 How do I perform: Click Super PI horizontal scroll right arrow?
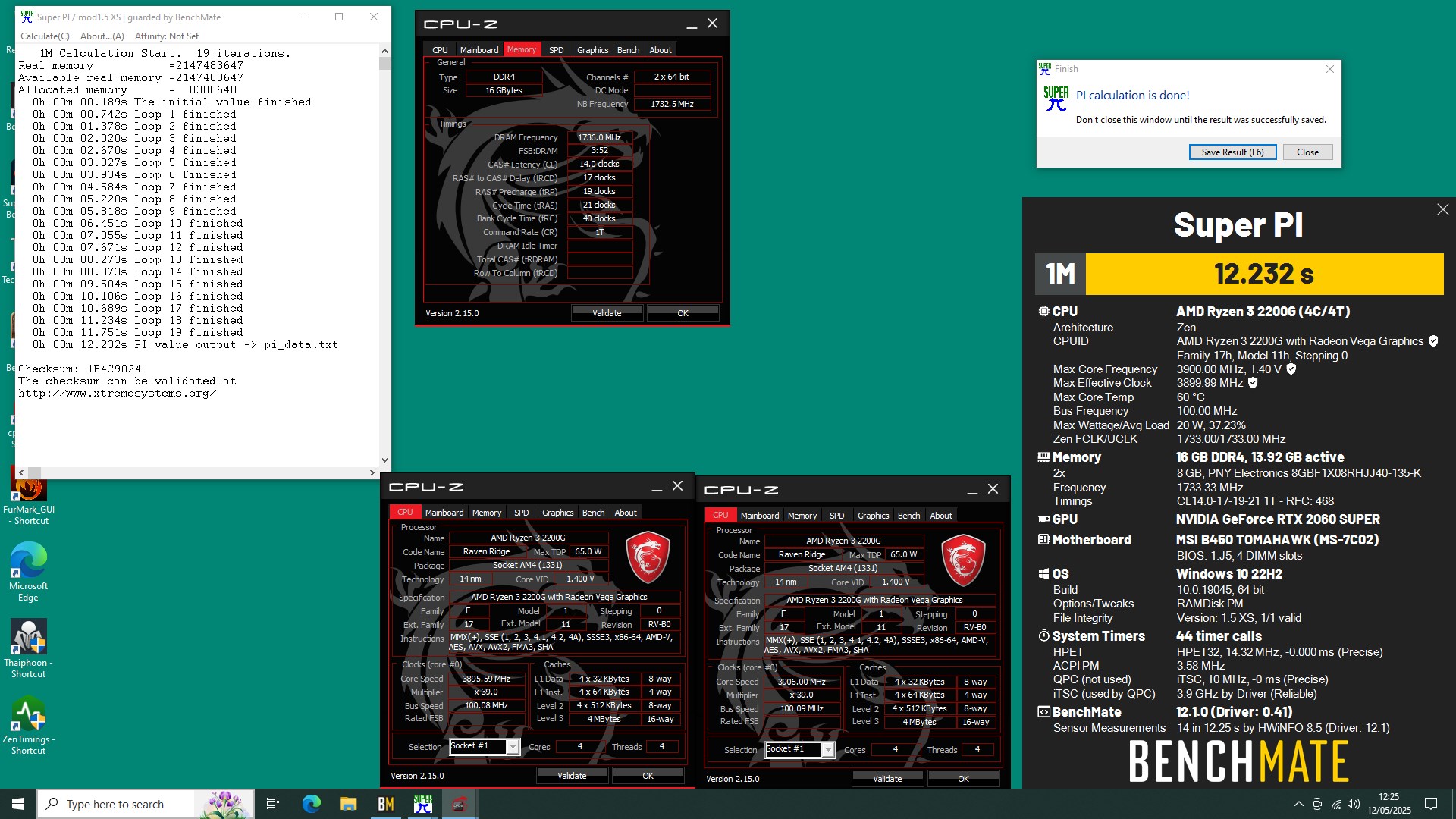coord(372,472)
